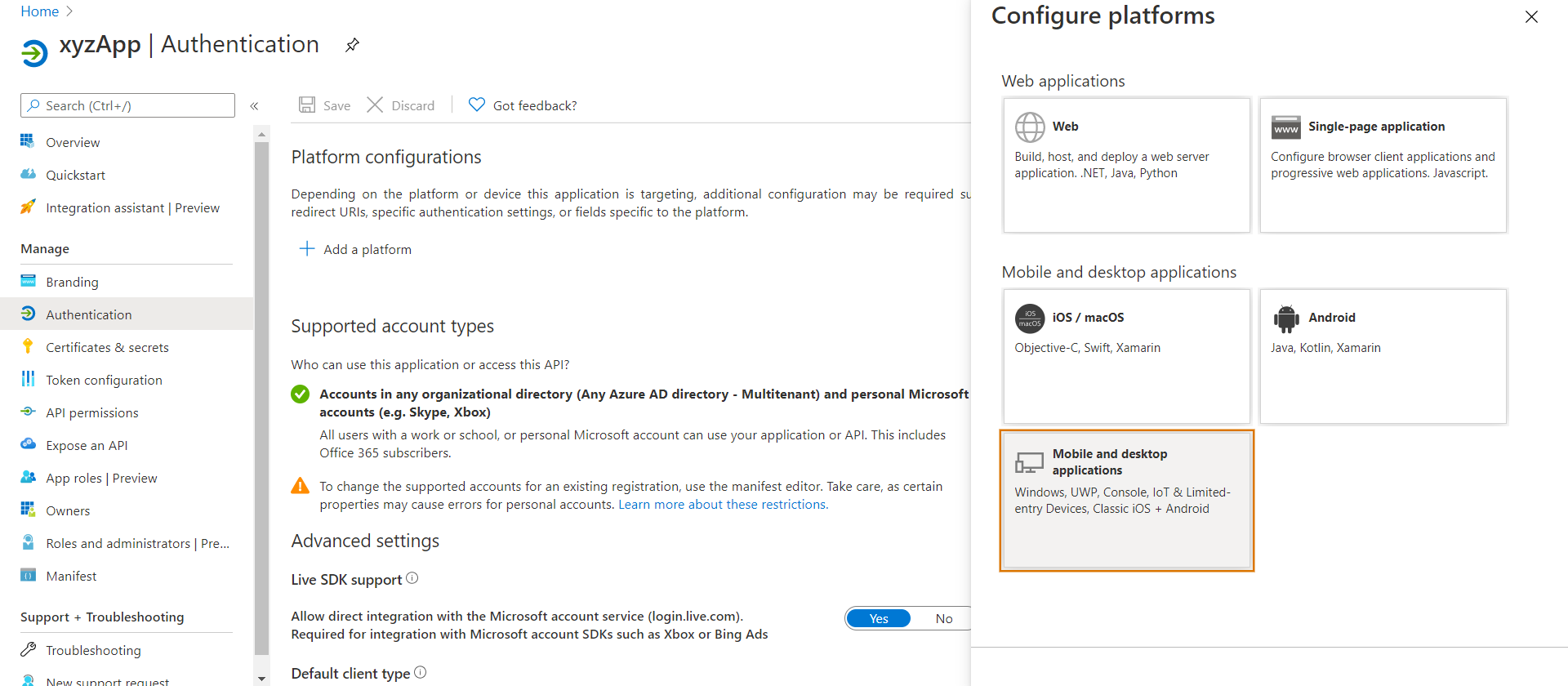Viewport: 1568px width, 686px height.
Task: Click the xyzApp app logo icon
Action: click(34, 52)
